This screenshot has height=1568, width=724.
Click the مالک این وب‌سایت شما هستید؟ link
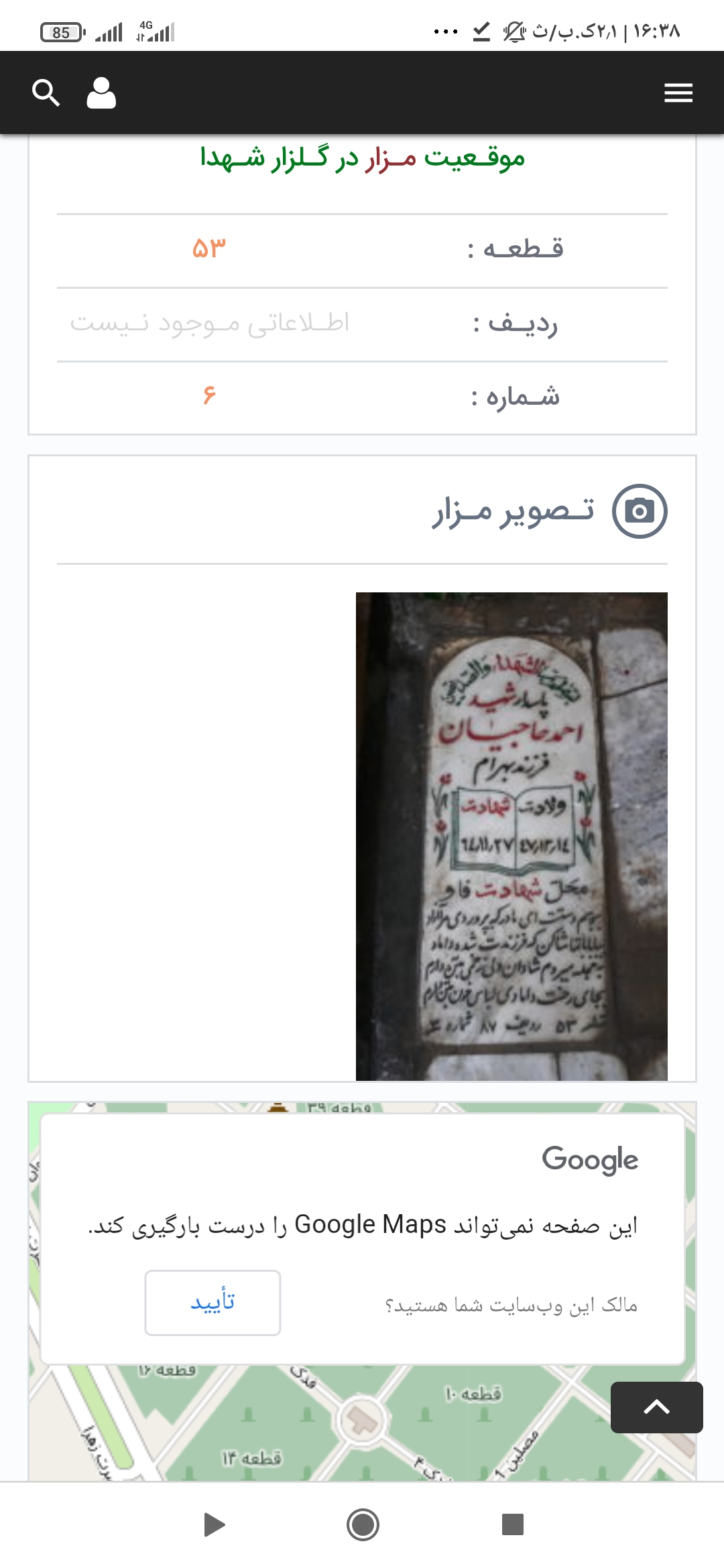[x=511, y=1305]
